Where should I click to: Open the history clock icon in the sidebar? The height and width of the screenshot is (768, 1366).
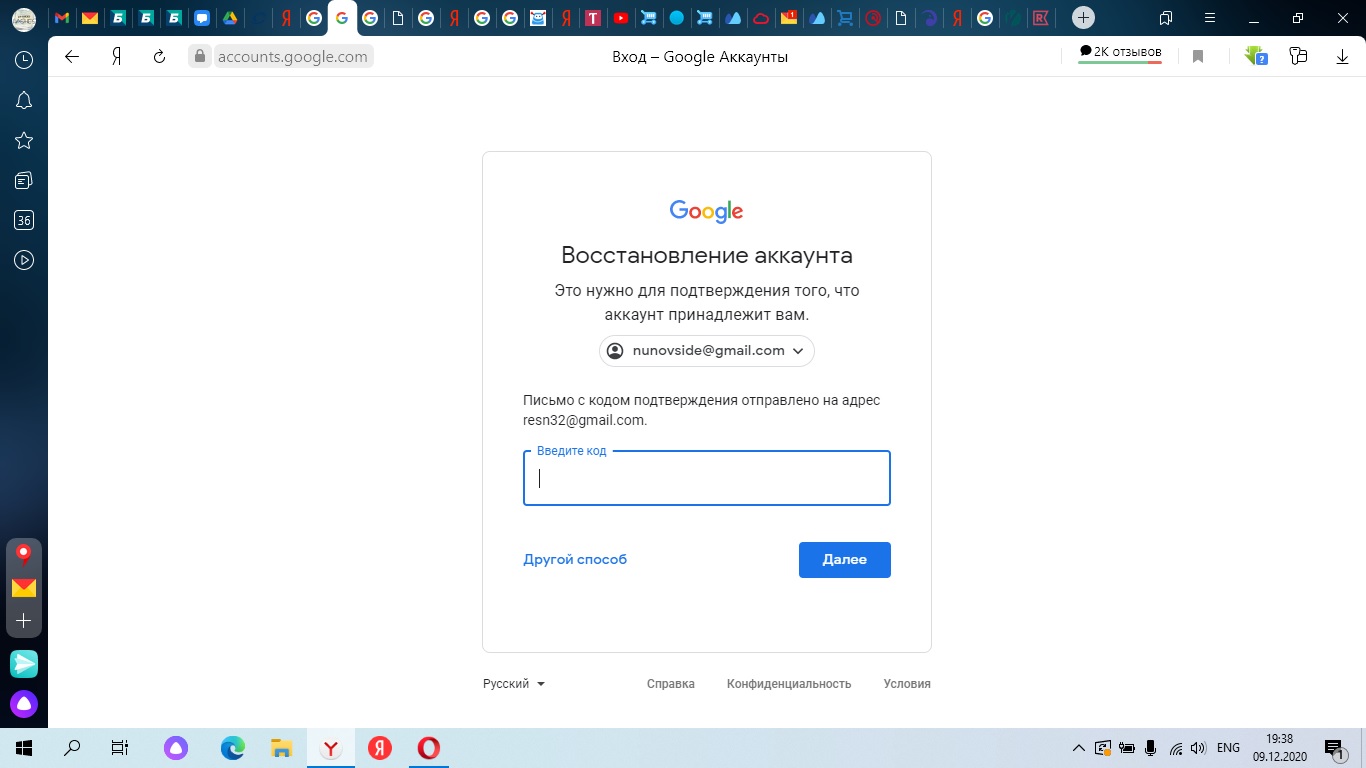pos(24,60)
